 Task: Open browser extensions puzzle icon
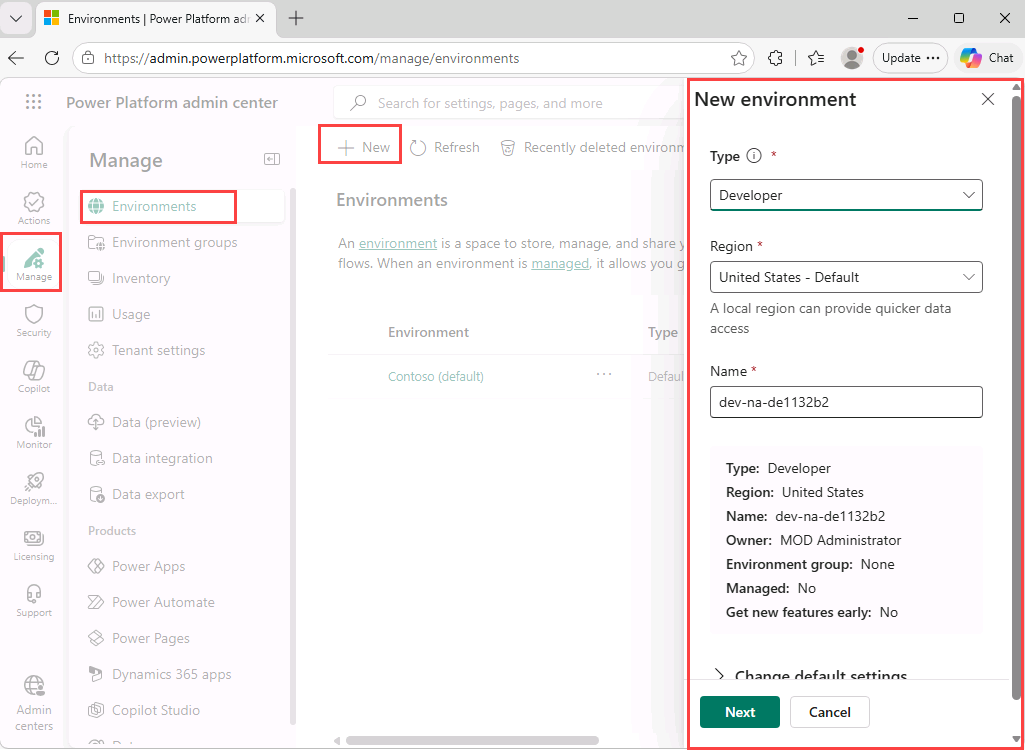(x=775, y=58)
